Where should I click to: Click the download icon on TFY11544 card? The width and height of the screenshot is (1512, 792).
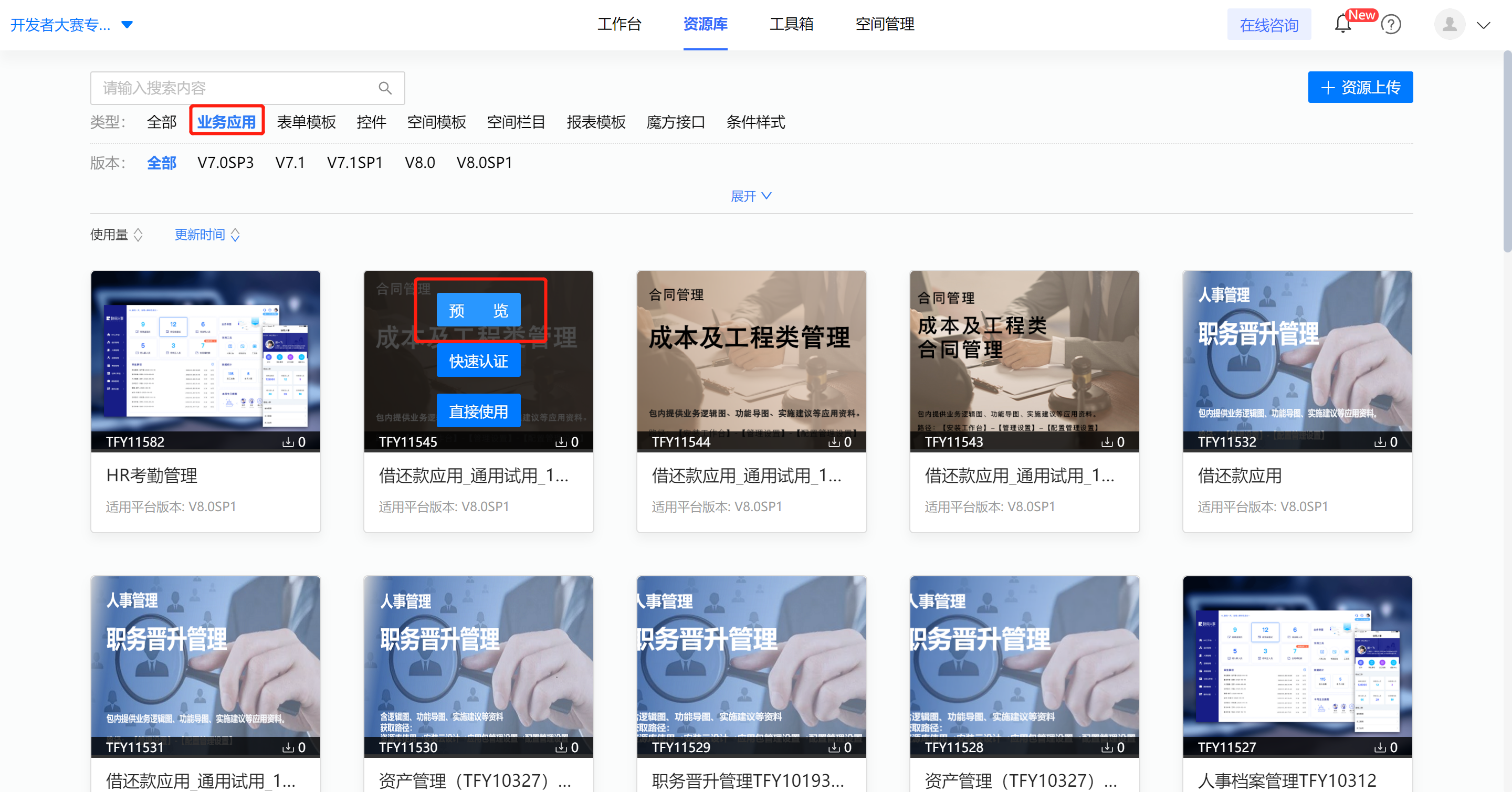[x=834, y=442]
